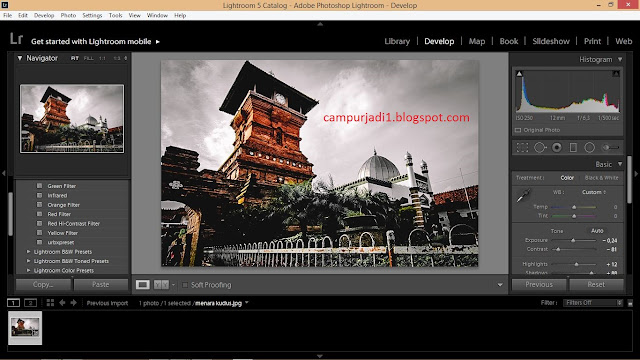Click the Red Hi-Contrast Filter preset icon
Viewport: 640px width, 360px height.
point(40,223)
